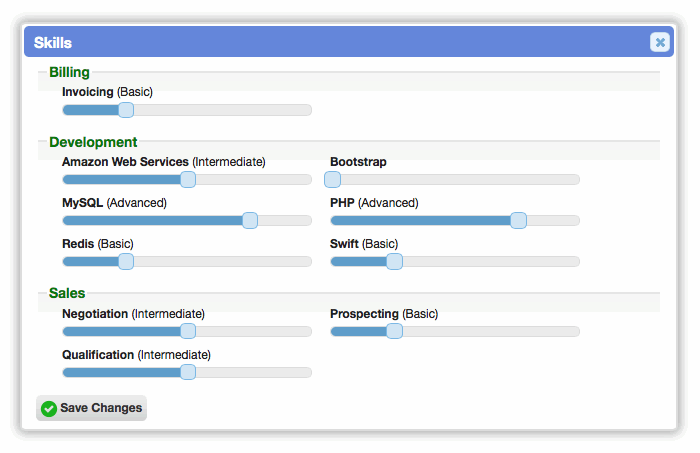Click the Sales section heading
The width and height of the screenshot is (700, 453).
click(67, 293)
